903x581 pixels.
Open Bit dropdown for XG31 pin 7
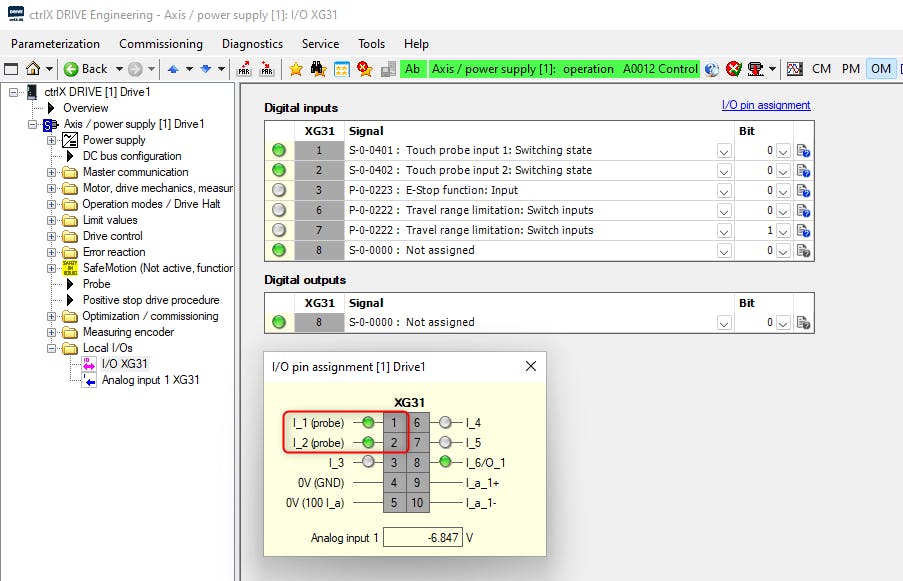pyautogui.click(x=783, y=231)
